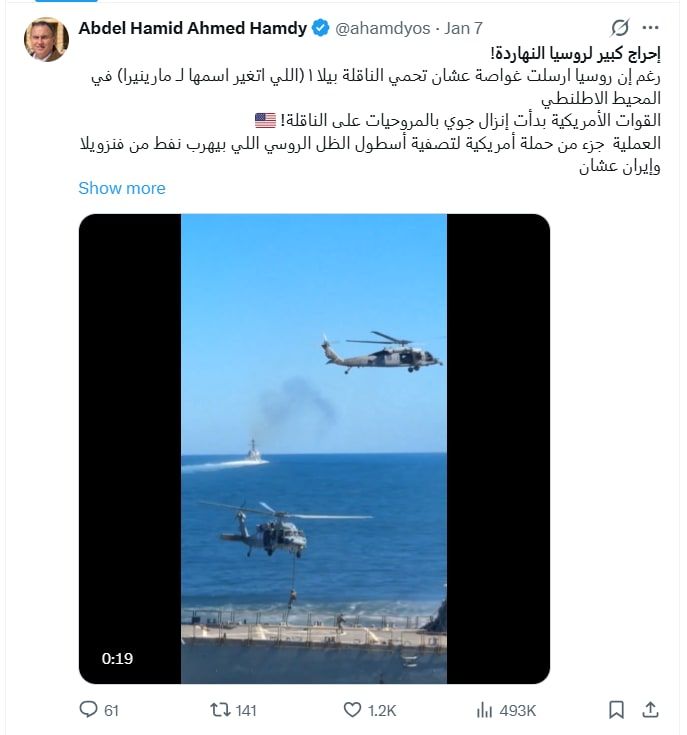Click the author's profile avatar
Screen dimensions: 687x735
pyautogui.click(x=46, y=40)
